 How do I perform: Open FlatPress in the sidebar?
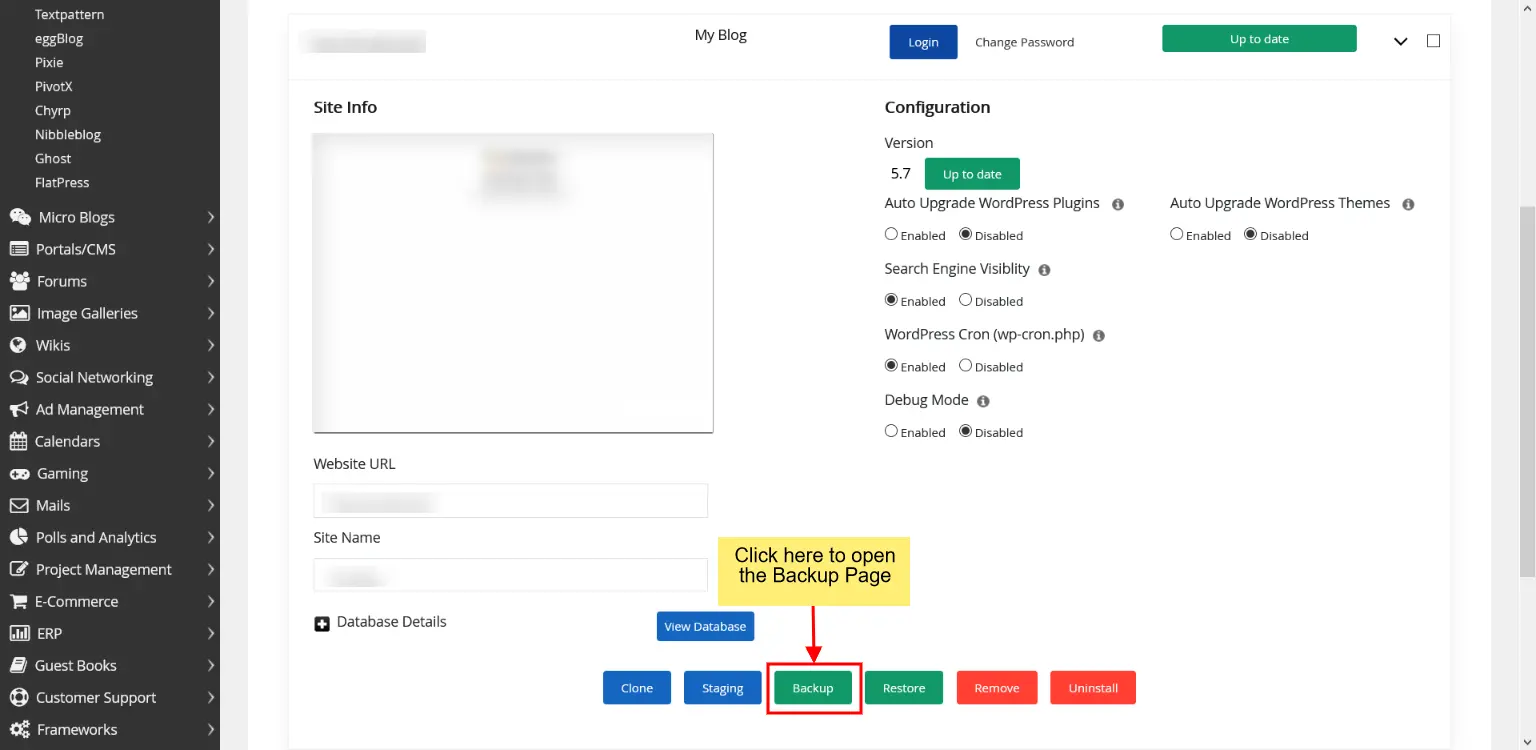tap(60, 182)
